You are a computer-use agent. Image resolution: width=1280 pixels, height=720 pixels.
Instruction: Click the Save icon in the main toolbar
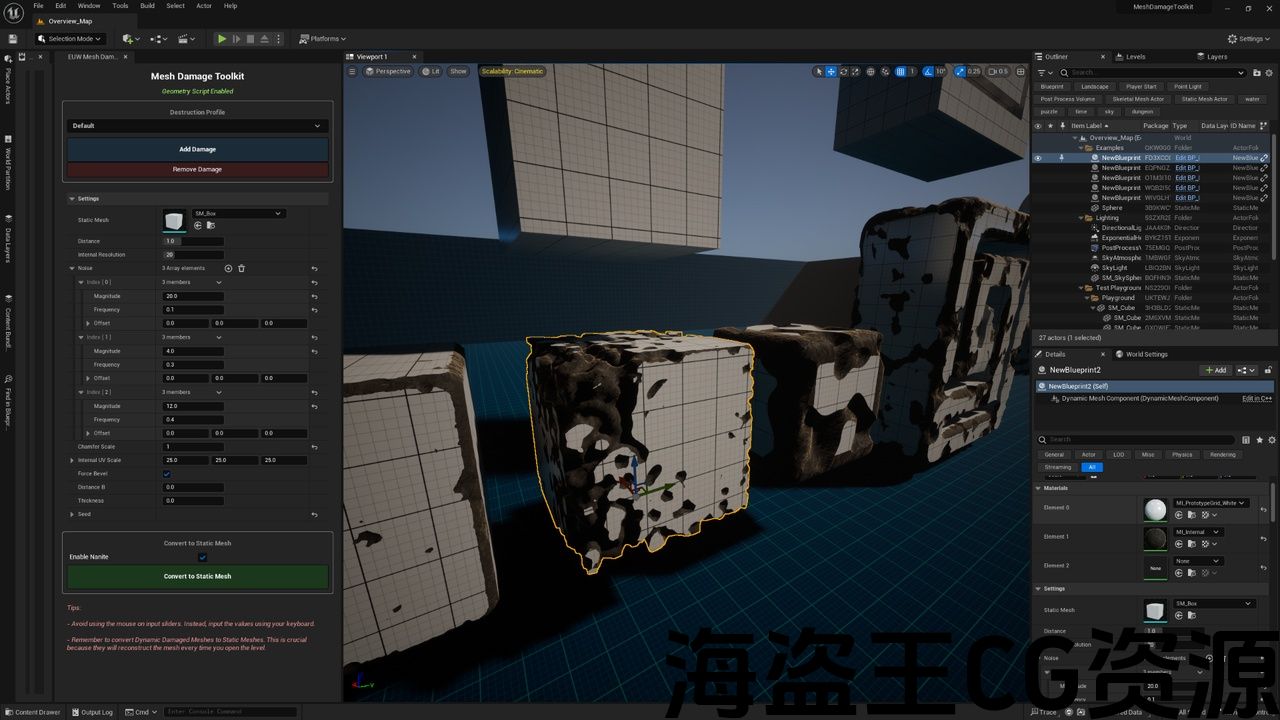click(x=13, y=39)
